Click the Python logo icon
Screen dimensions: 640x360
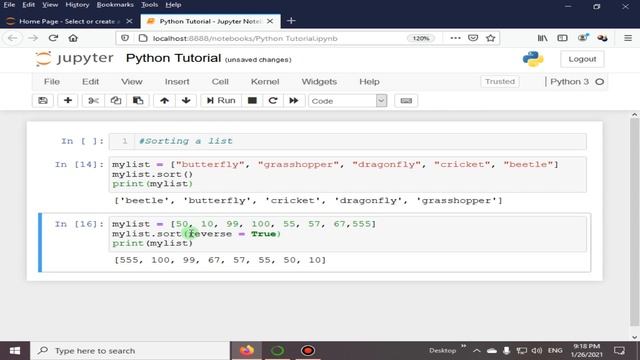point(533,59)
